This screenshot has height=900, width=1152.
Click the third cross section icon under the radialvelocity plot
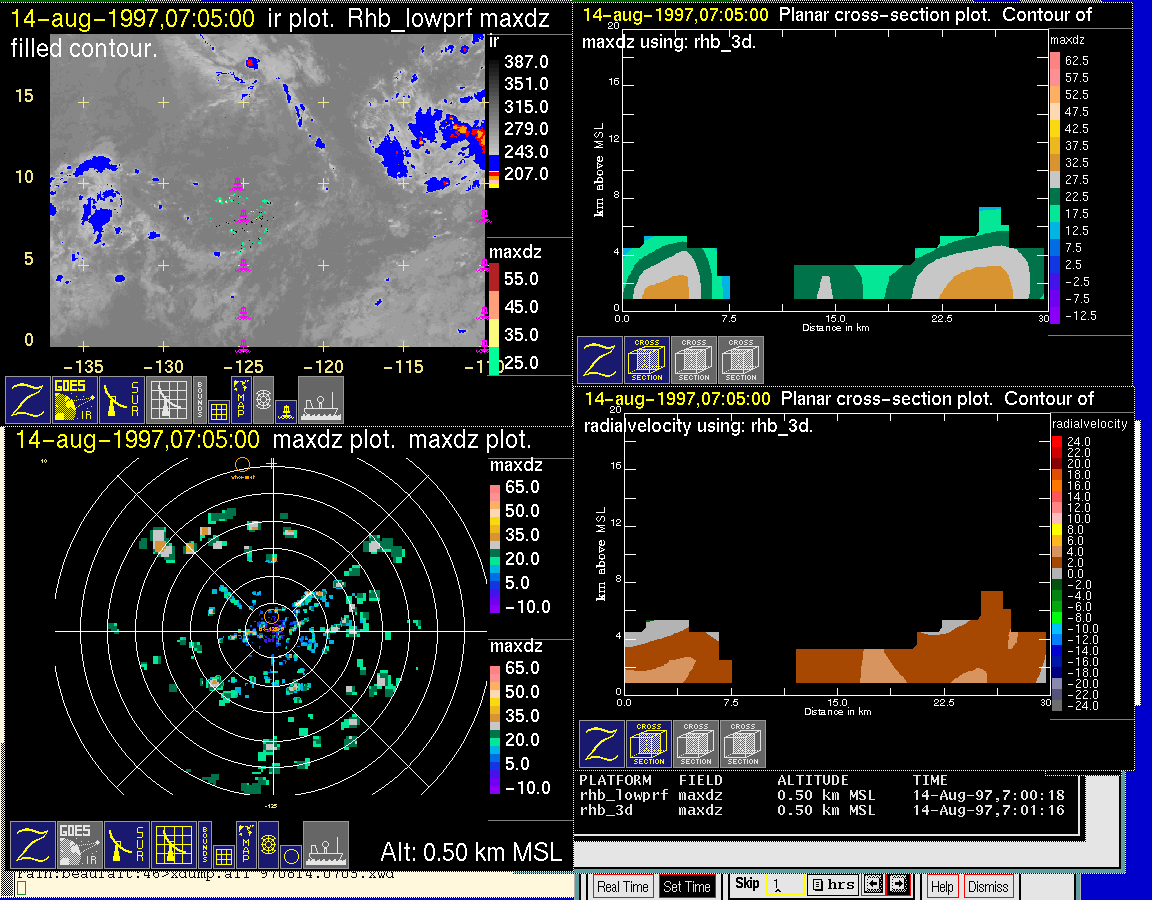tap(743, 745)
